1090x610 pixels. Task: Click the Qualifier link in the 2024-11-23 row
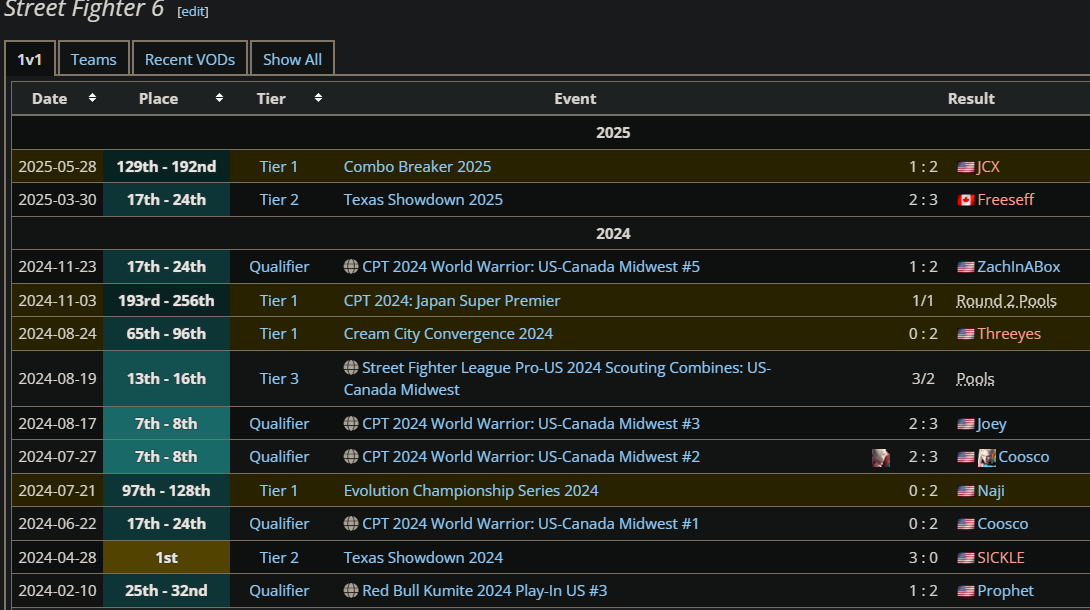279,267
